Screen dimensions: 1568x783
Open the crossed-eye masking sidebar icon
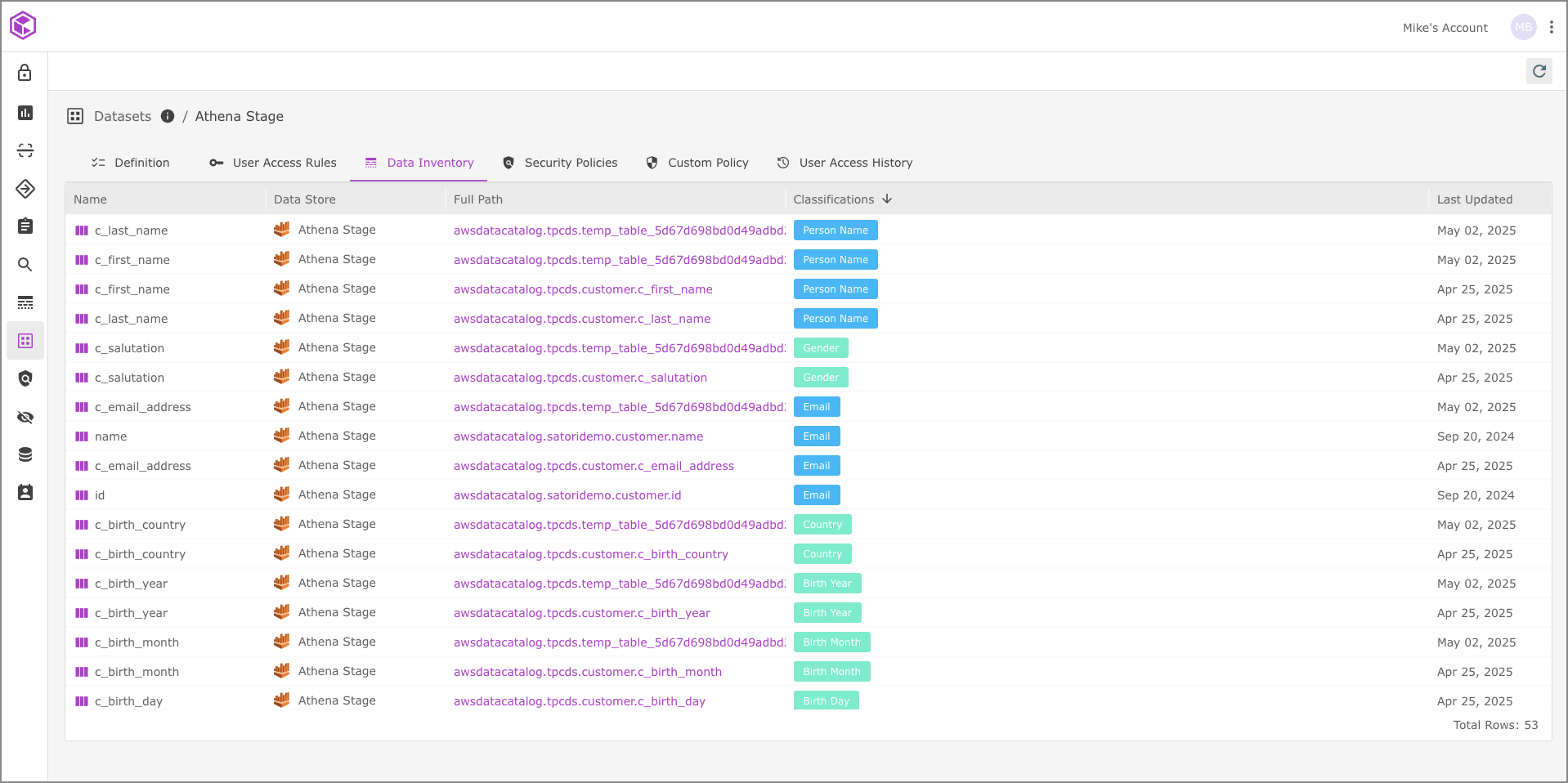pos(25,418)
